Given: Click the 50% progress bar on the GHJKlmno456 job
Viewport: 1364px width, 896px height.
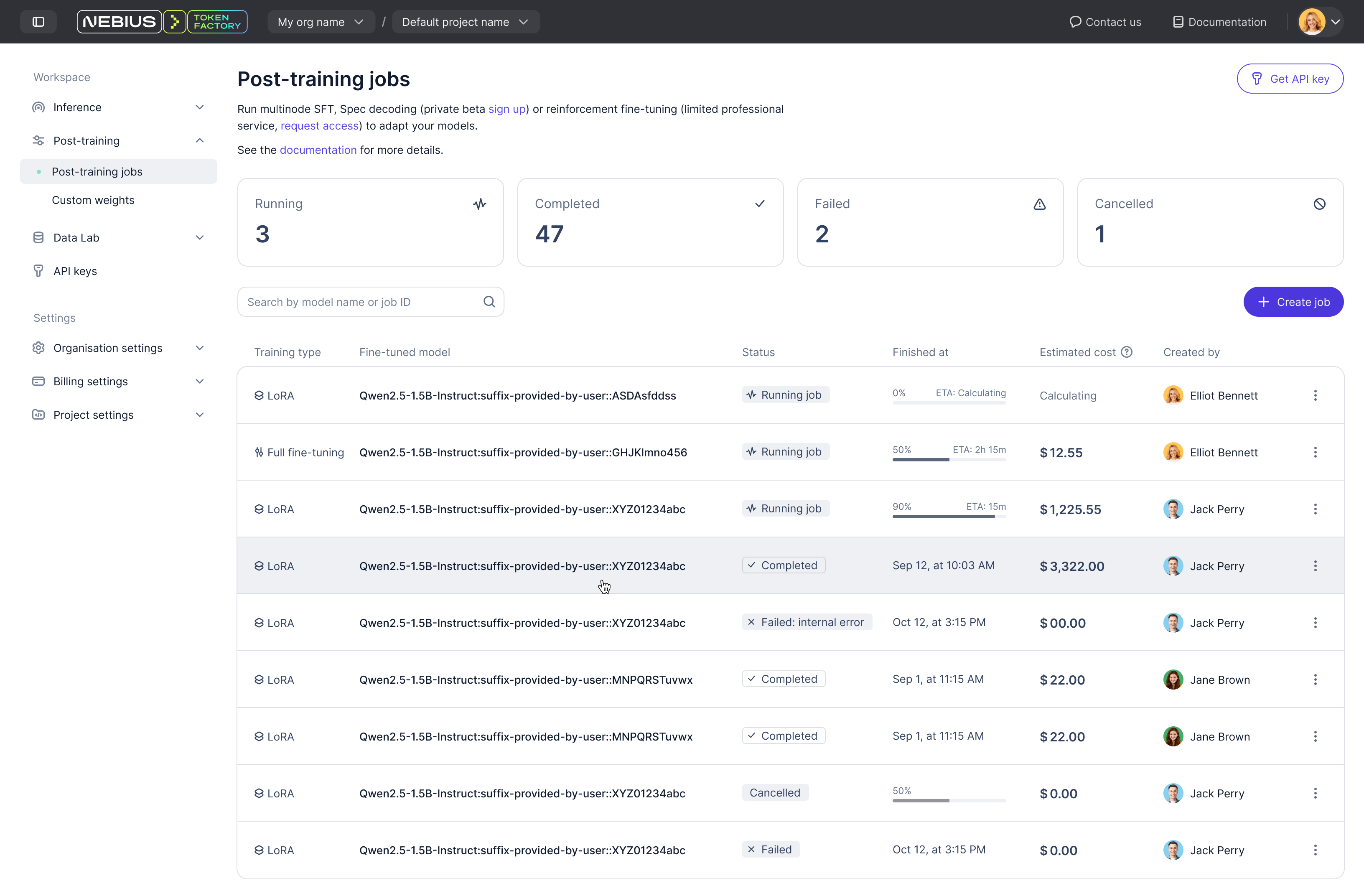Looking at the screenshot, I should 949,459.
